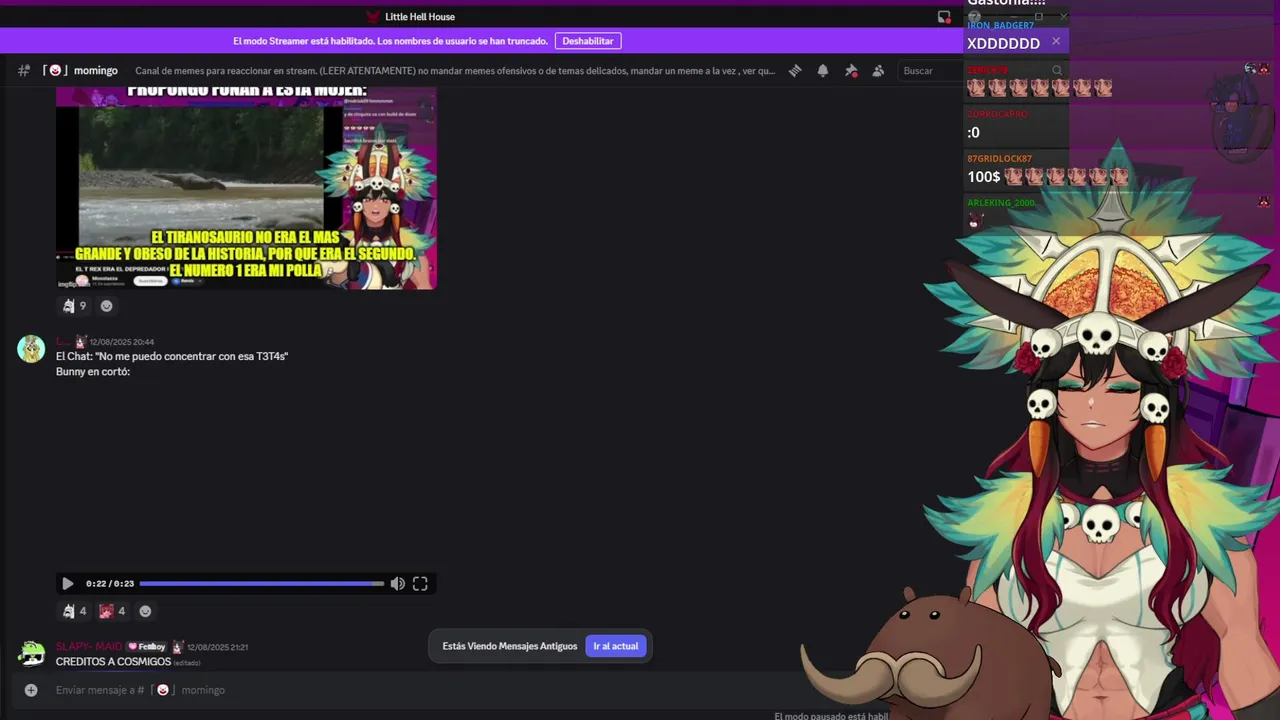Show the member list icon
1280x720 pixels.
tap(878, 71)
